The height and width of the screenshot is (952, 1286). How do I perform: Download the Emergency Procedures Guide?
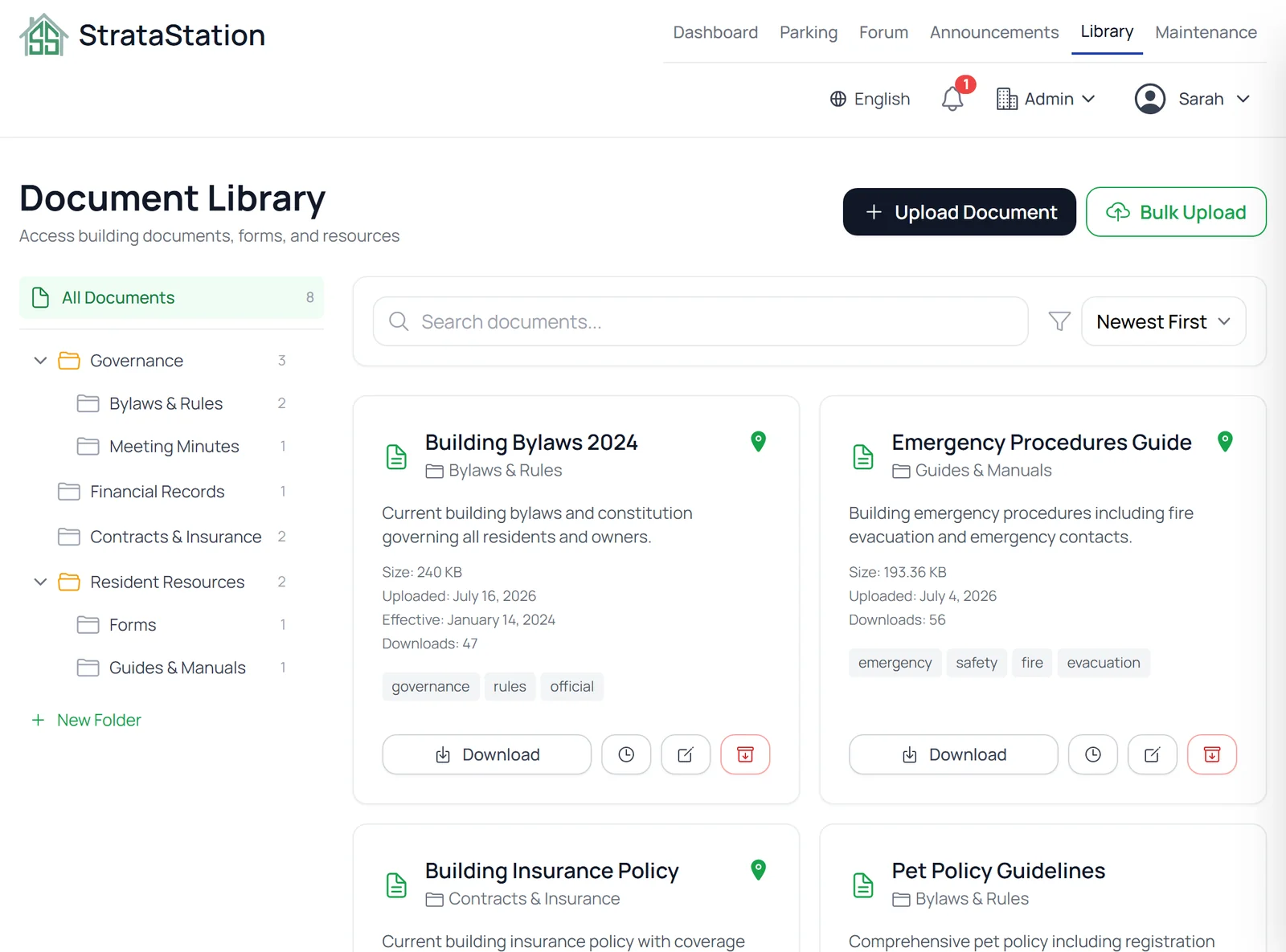click(953, 754)
